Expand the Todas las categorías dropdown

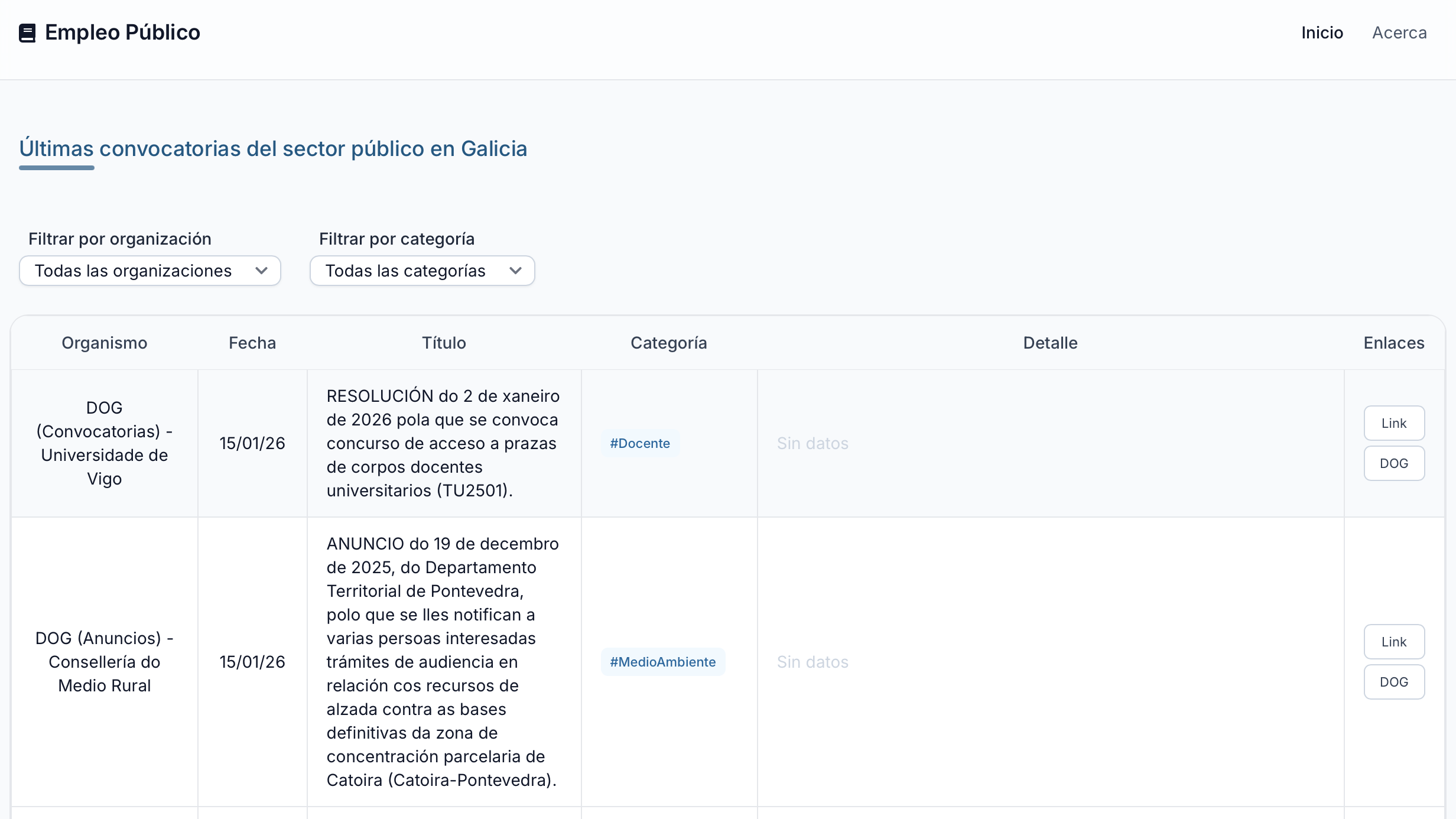click(405, 271)
